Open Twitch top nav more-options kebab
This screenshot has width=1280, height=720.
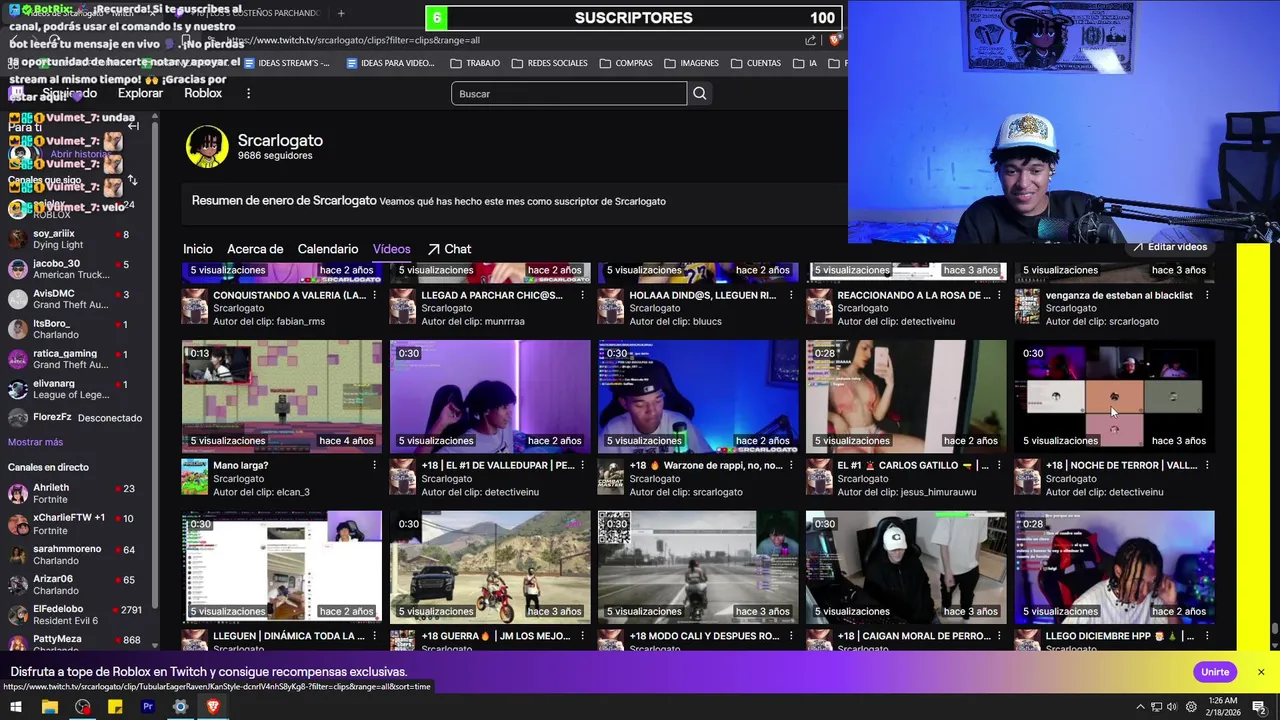[x=248, y=93]
